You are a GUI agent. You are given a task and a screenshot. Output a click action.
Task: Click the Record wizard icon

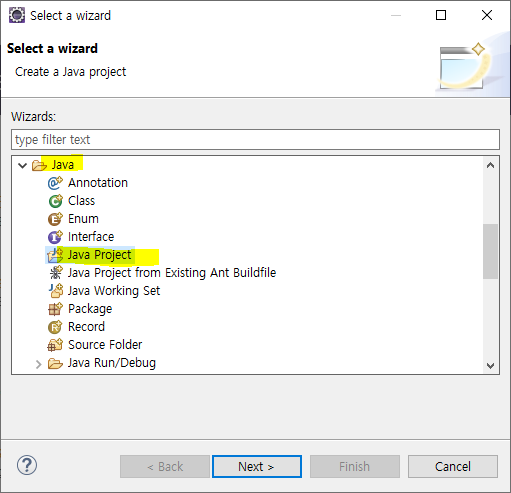55,327
